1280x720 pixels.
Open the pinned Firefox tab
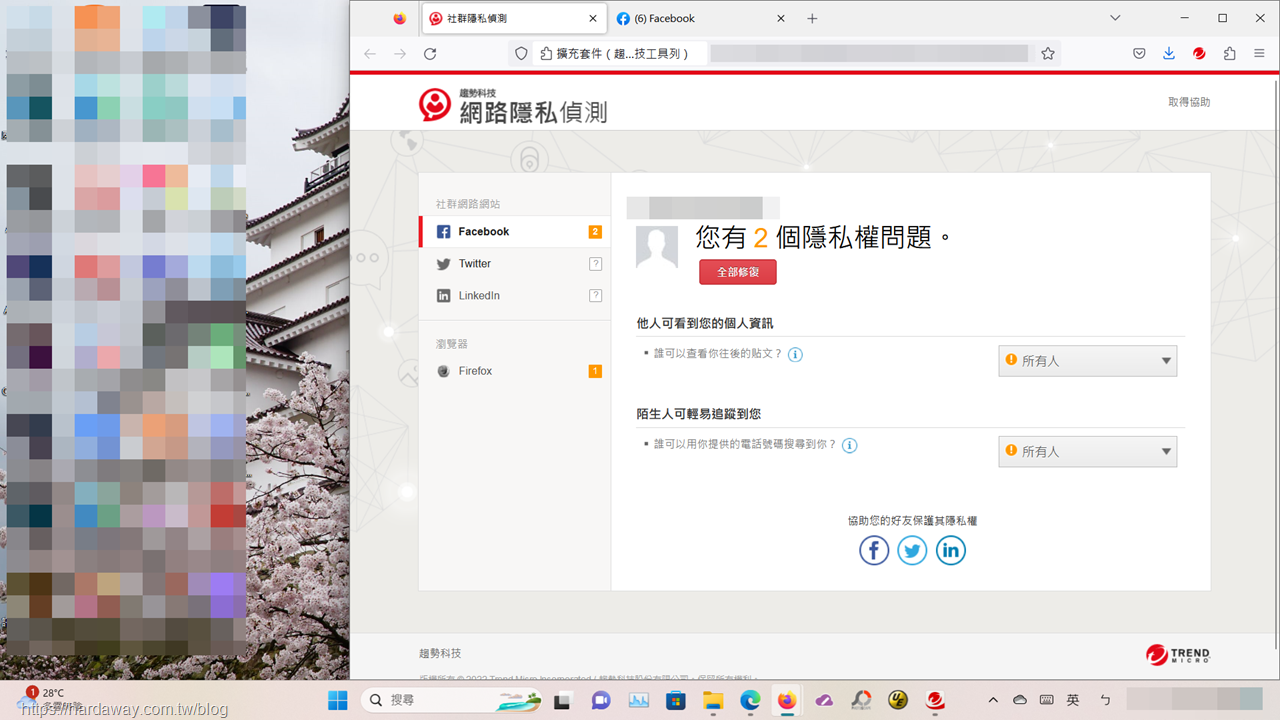tap(400, 18)
